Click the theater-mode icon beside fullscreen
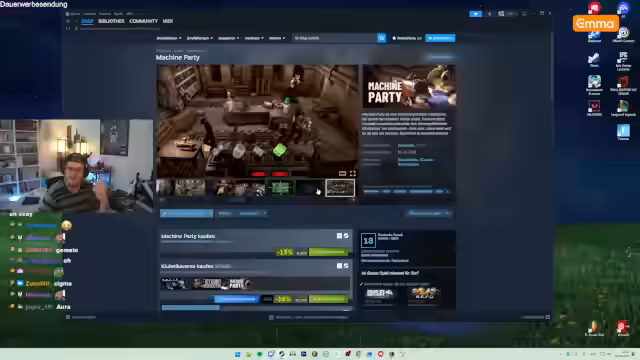The width and height of the screenshot is (640, 360). pyautogui.click(x=342, y=173)
